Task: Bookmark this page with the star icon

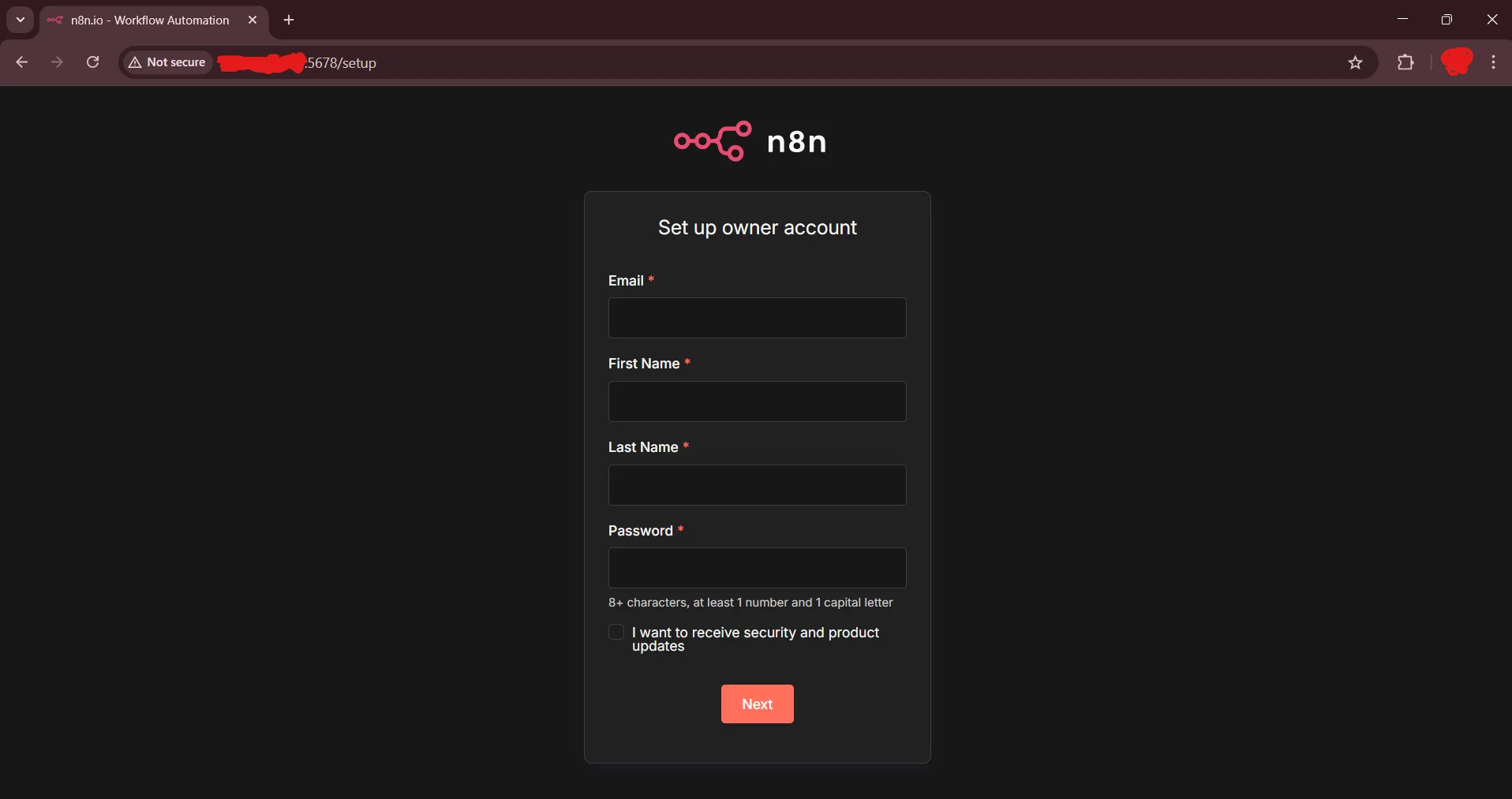Action: coord(1355,63)
